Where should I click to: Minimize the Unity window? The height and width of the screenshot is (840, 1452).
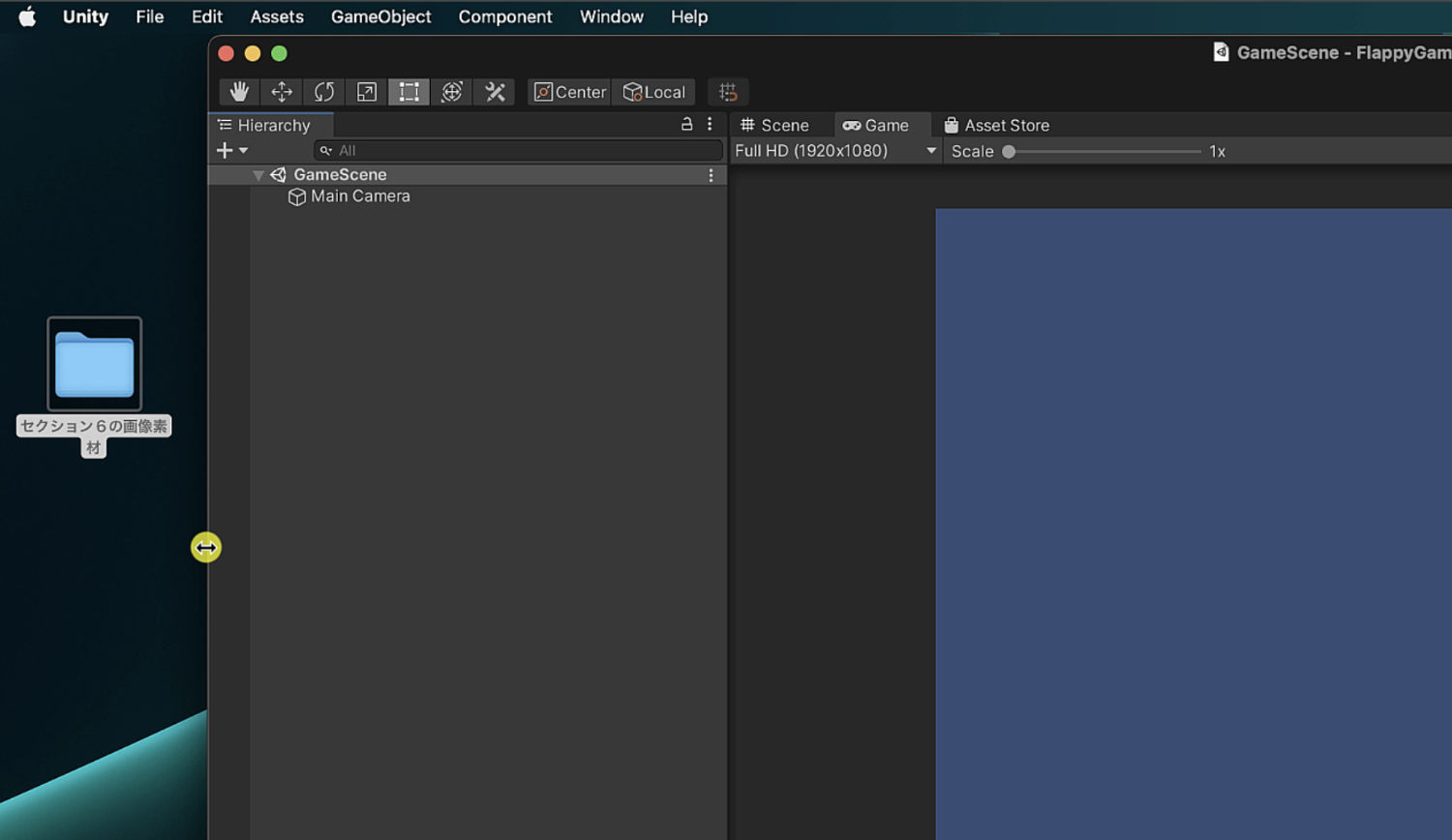pyautogui.click(x=253, y=53)
